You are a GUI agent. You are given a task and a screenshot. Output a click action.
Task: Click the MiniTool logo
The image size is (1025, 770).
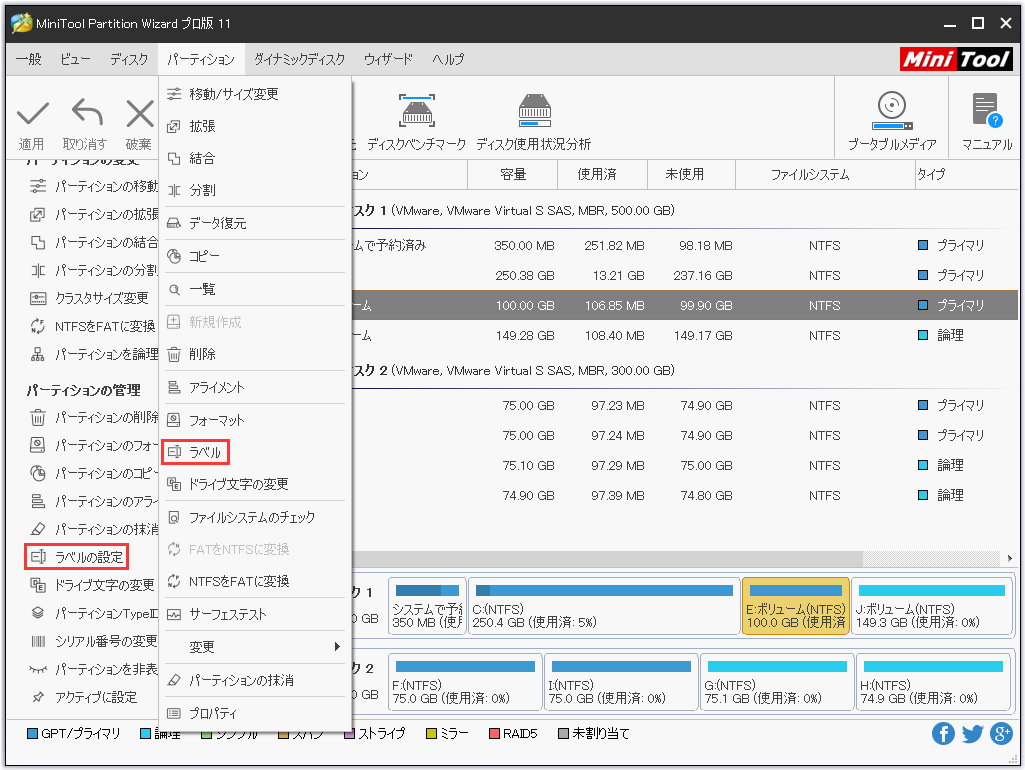tap(956, 59)
